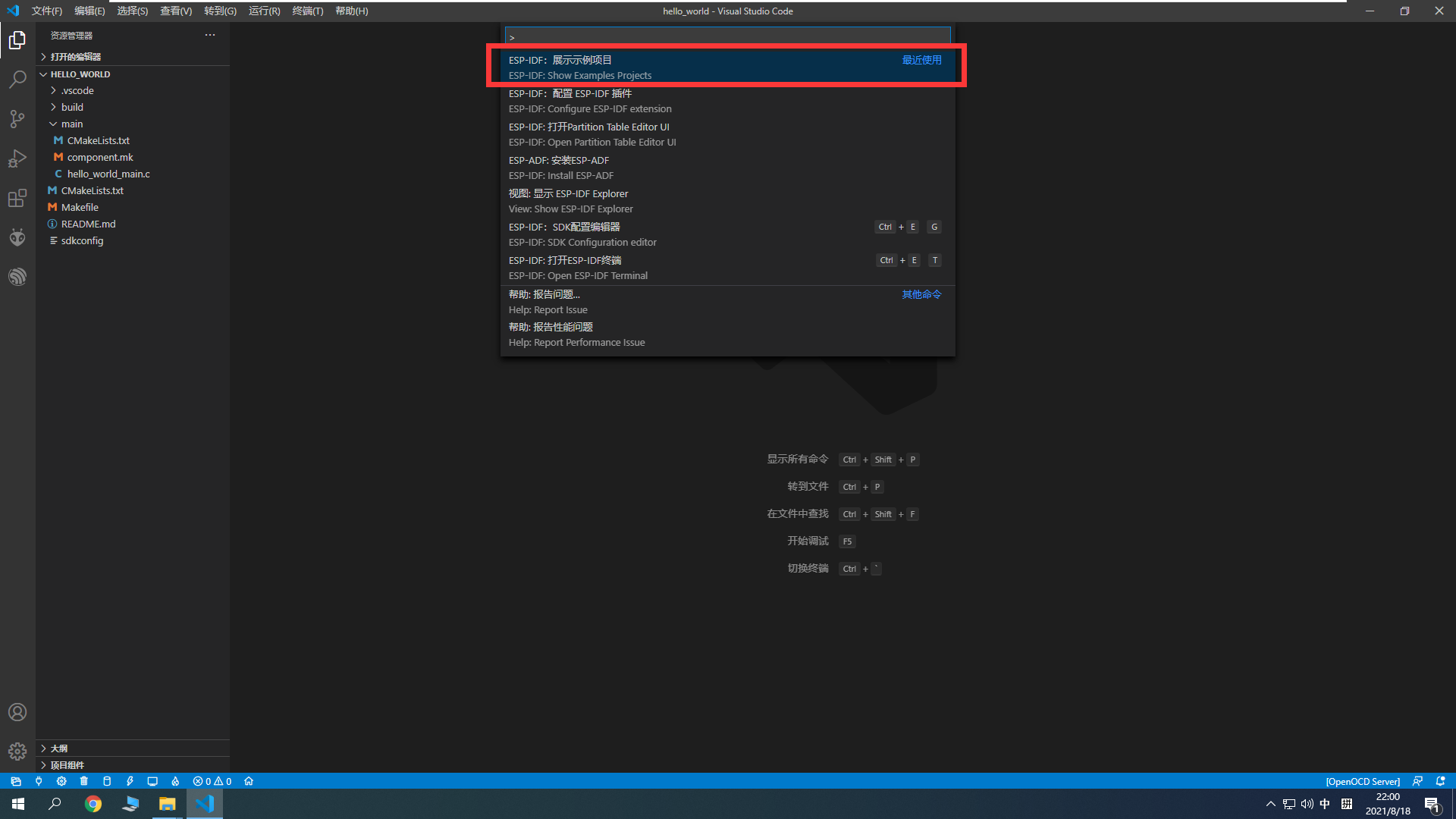The width and height of the screenshot is (1456, 819).
Task: Flash the device with the lightning icon
Action: [130, 780]
